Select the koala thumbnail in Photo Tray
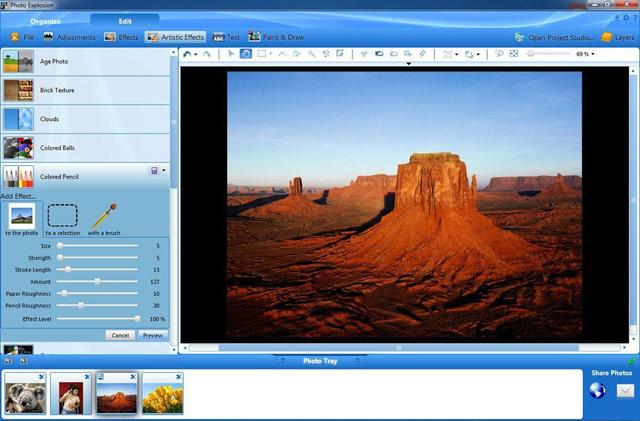The height and width of the screenshot is (421, 640). (x=25, y=392)
